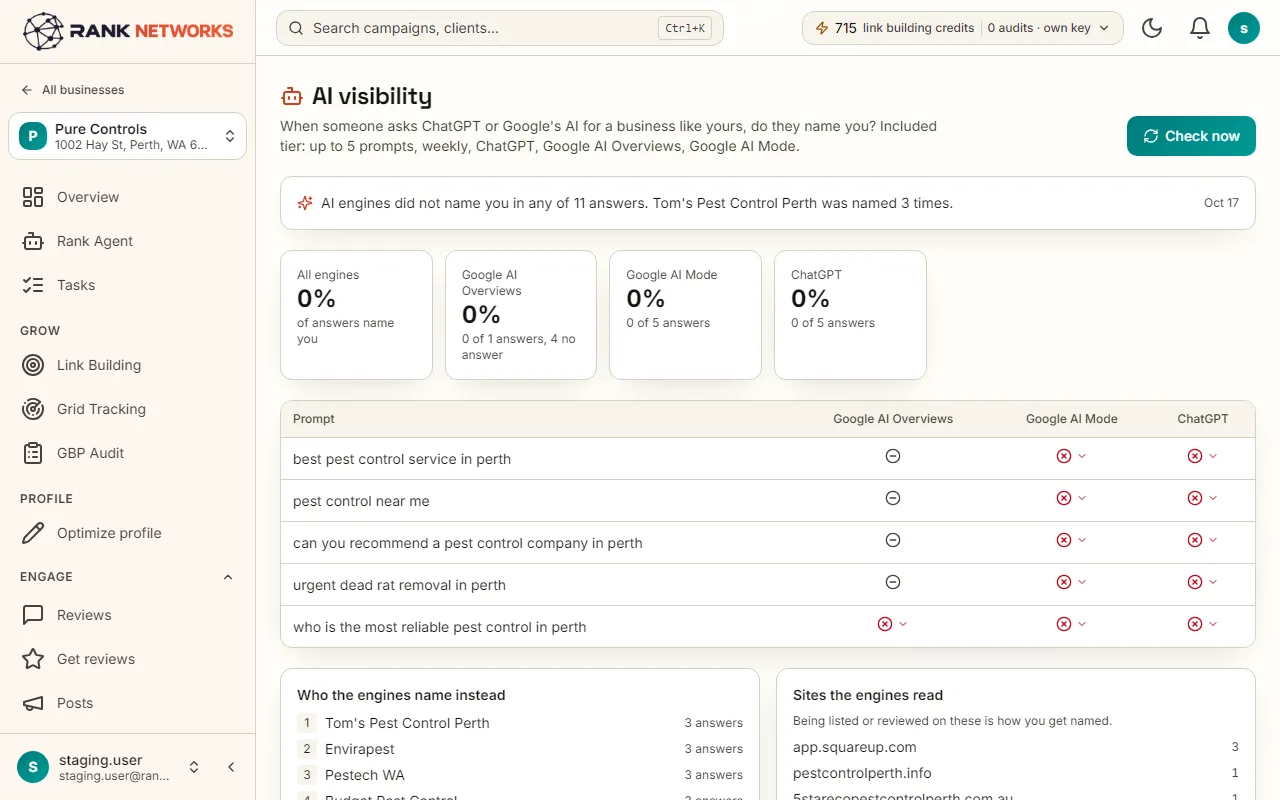Screen dimensions: 1280x800
Task: Click the Rank Networks logo
Action: tap(128, 31)
